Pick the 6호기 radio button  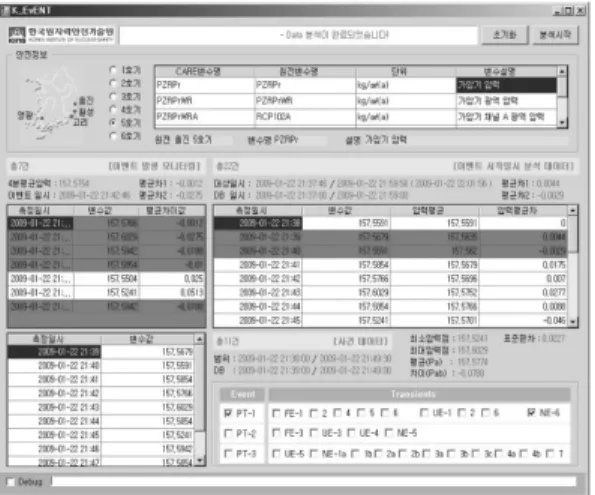point(113,136)
